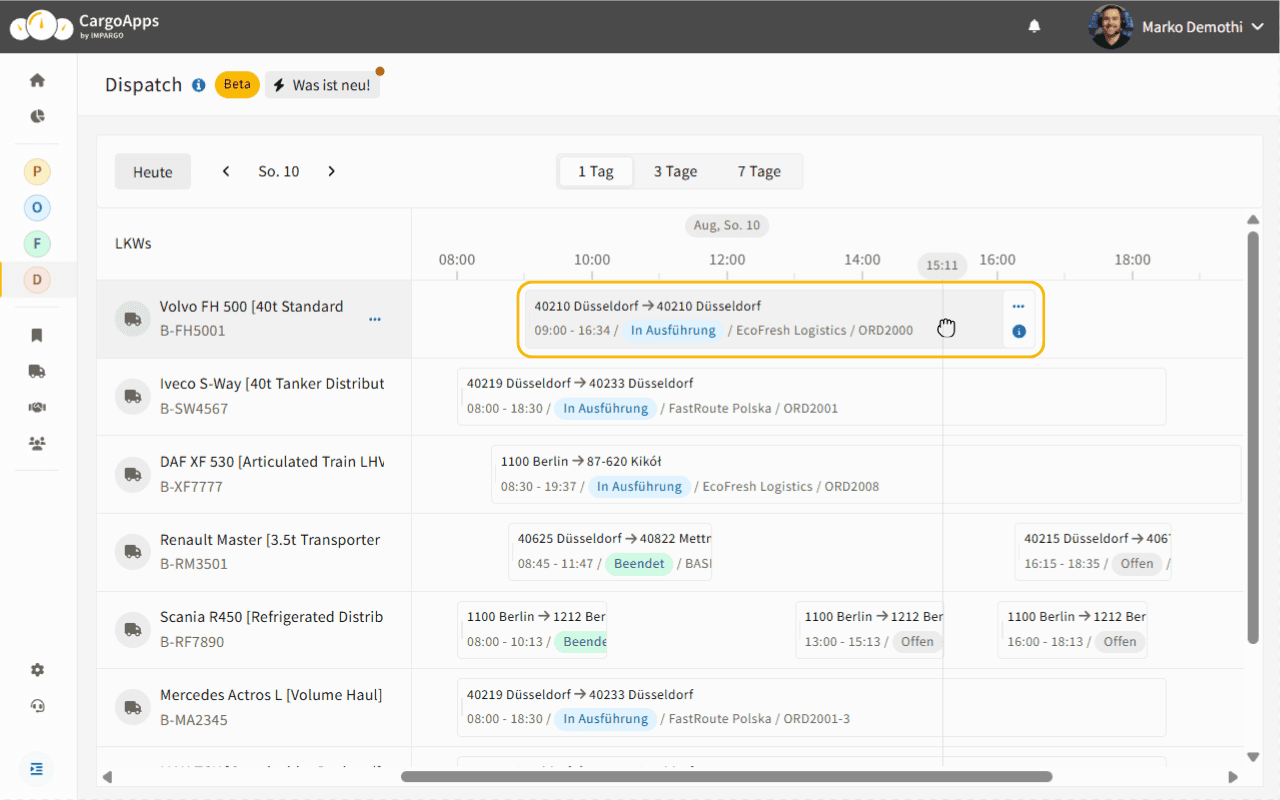Open the support headset icon
Screen dimensions: 1280x800
click(37, 706)
